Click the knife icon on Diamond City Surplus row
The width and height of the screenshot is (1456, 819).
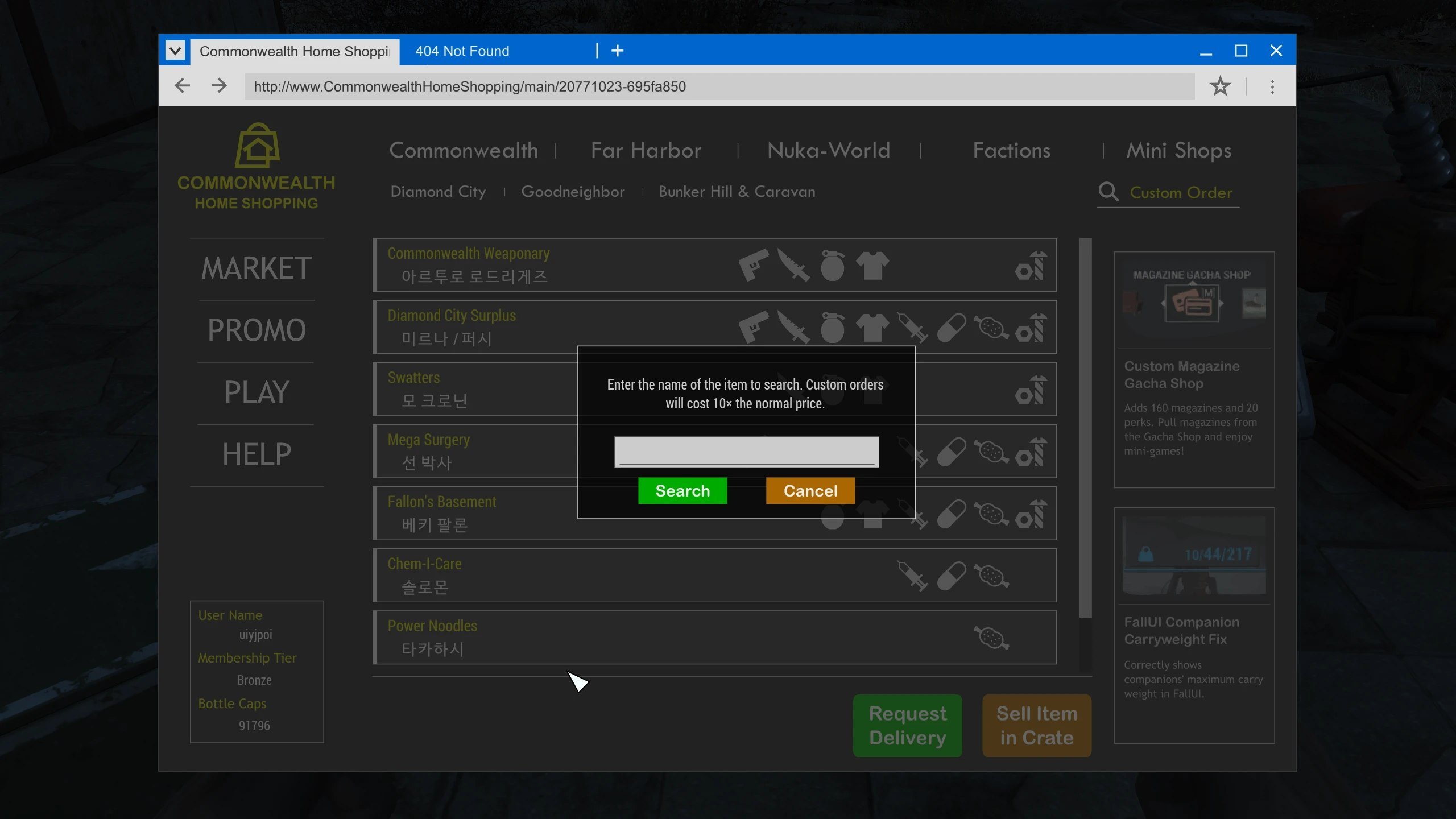coord(793,327)
